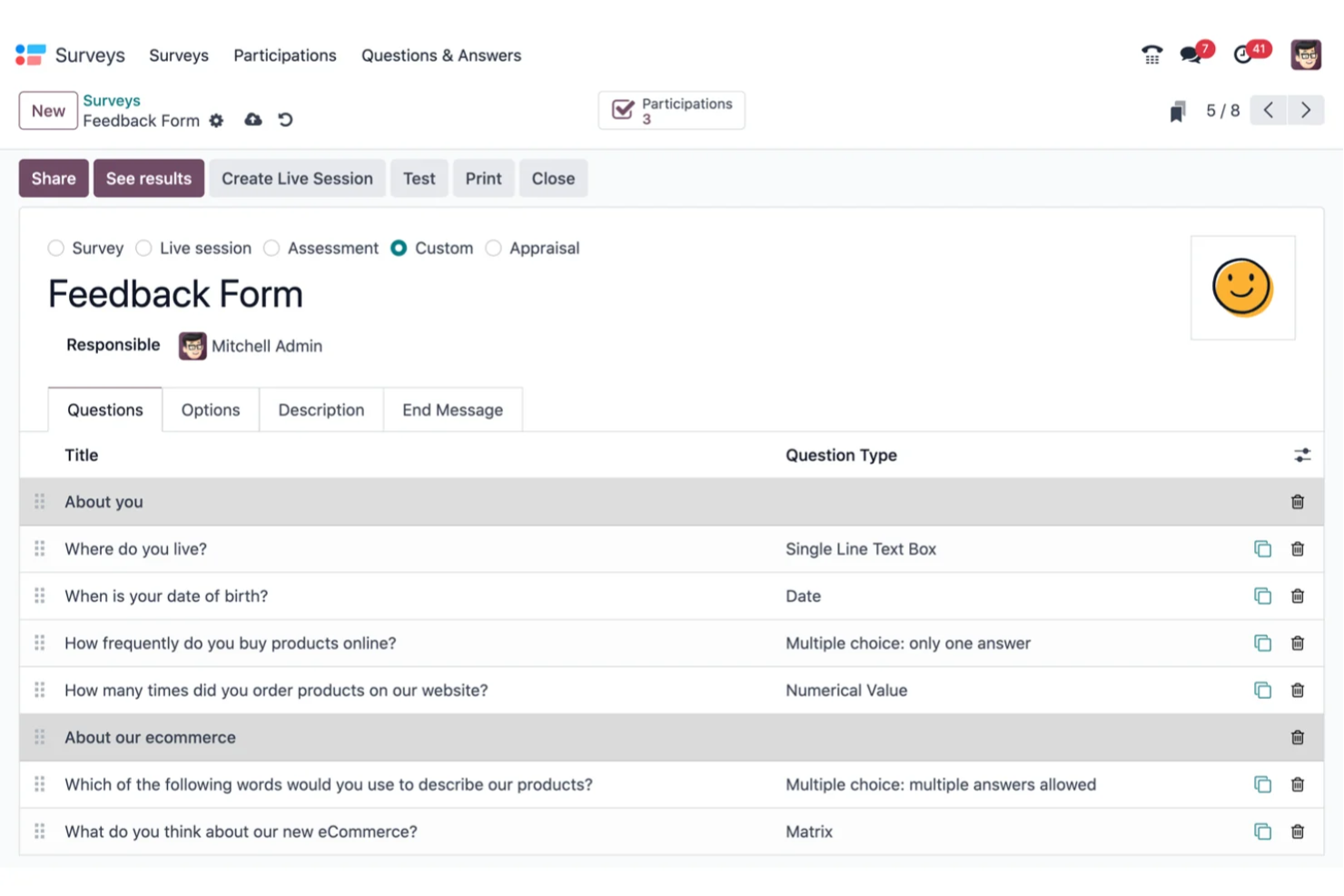Select the Custom radio option
The image size is (1344, 896).
(x=399, y=249)
